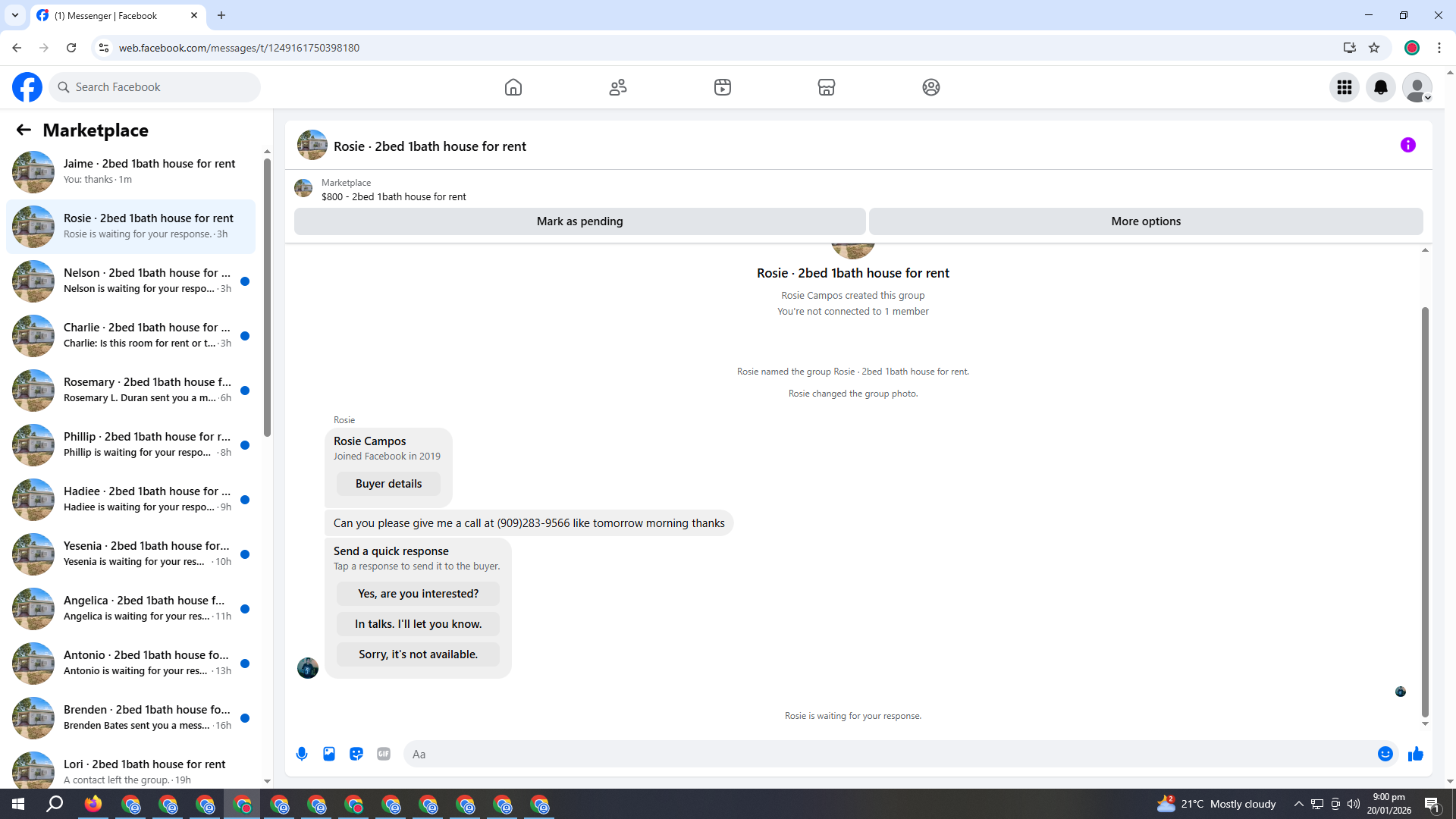The image size is (1456, 819).
Task: View site information icon
Action: [x=104, y=48]
